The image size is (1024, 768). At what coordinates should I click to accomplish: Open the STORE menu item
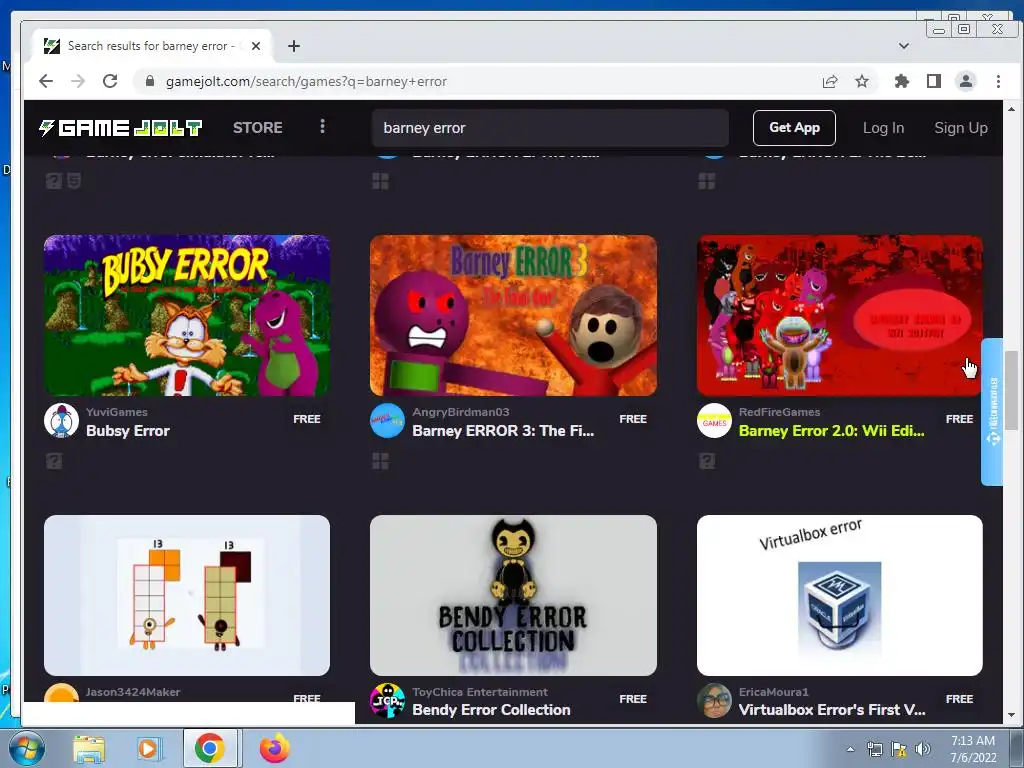257,127
